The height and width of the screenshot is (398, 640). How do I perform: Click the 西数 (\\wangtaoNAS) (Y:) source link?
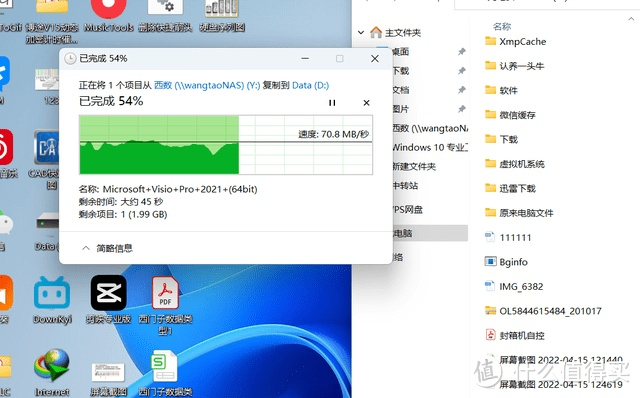pyautogui.click(x=207, y=85)
